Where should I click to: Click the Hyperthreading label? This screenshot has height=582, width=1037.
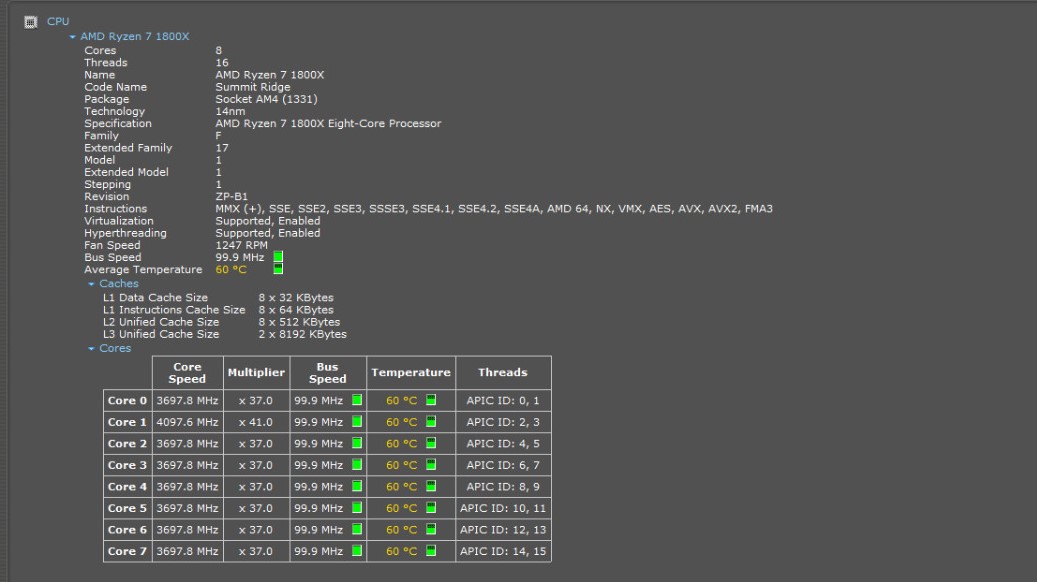(125, 233)
